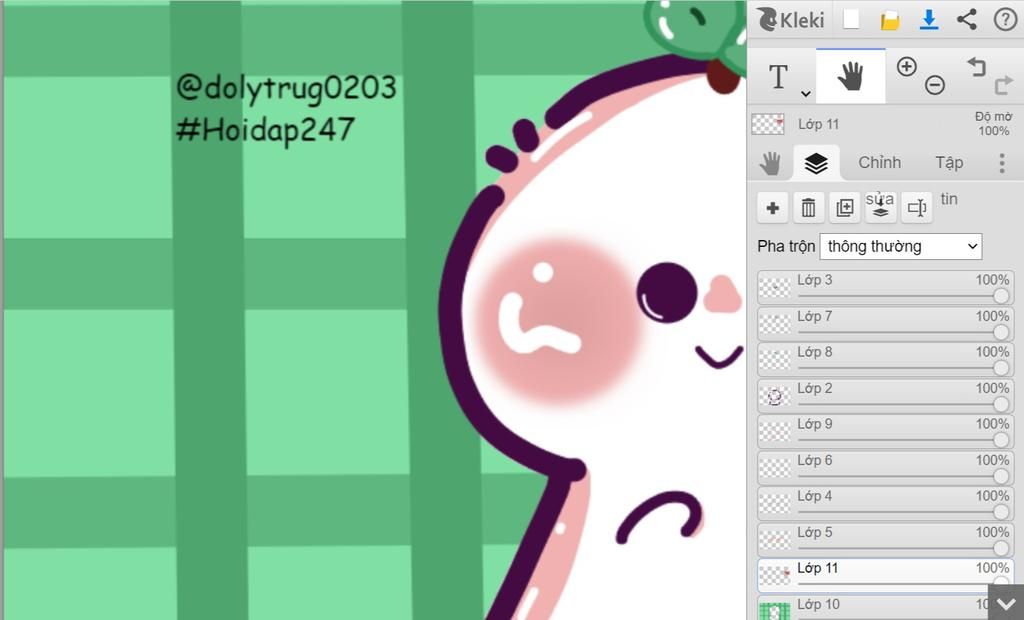Zoom in with the plus magnifier
This screenshot has height=620, width=1024.
tap(906, 67)
